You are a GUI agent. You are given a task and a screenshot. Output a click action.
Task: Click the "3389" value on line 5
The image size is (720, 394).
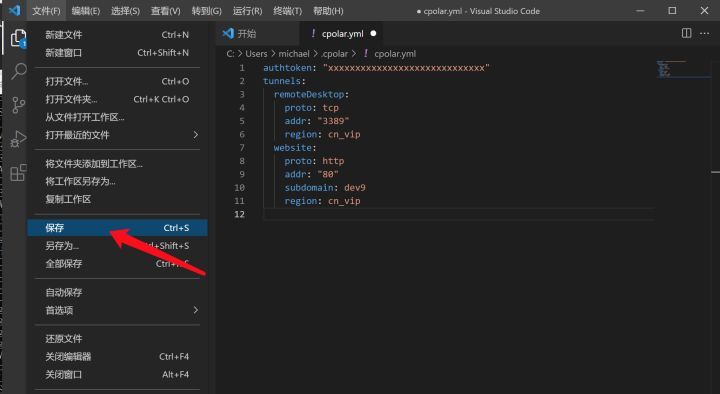pyautogui.click(x=333, y=121)
